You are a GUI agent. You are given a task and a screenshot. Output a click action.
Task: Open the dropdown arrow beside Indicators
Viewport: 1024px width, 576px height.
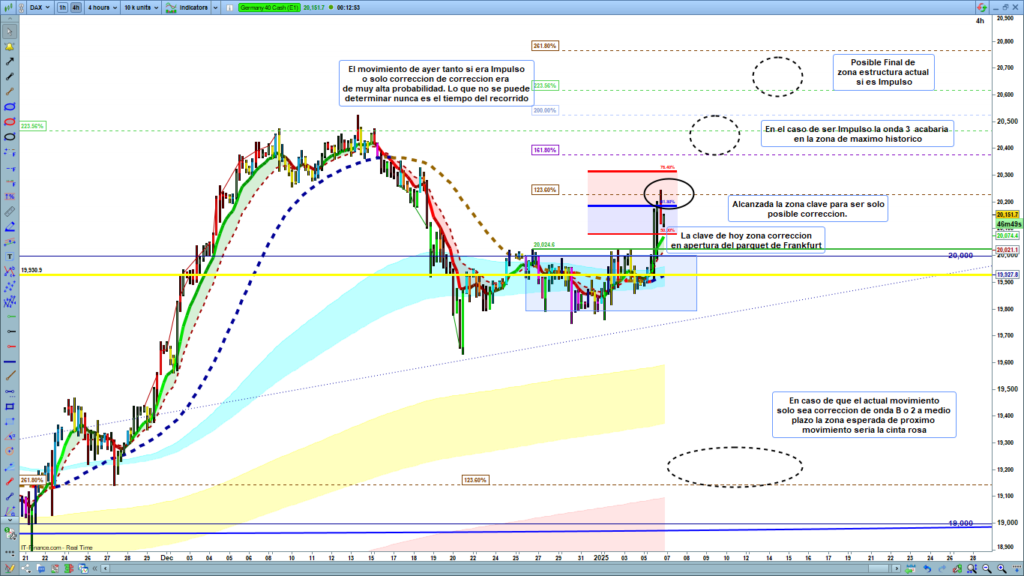point(213,7)
